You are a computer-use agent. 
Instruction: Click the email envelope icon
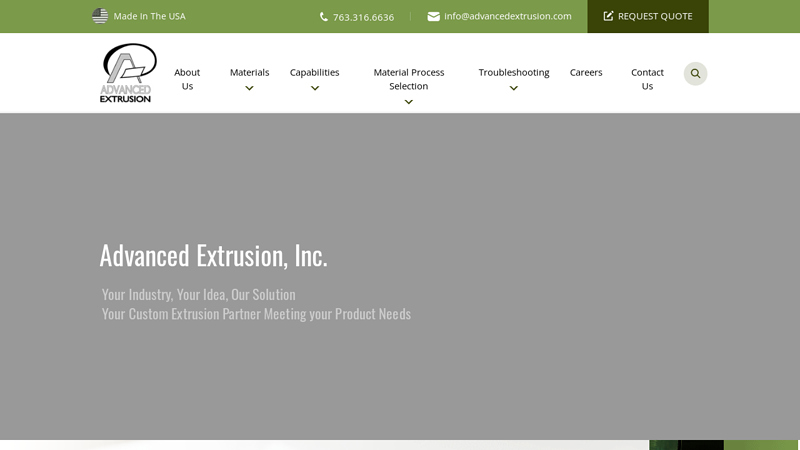434,16
